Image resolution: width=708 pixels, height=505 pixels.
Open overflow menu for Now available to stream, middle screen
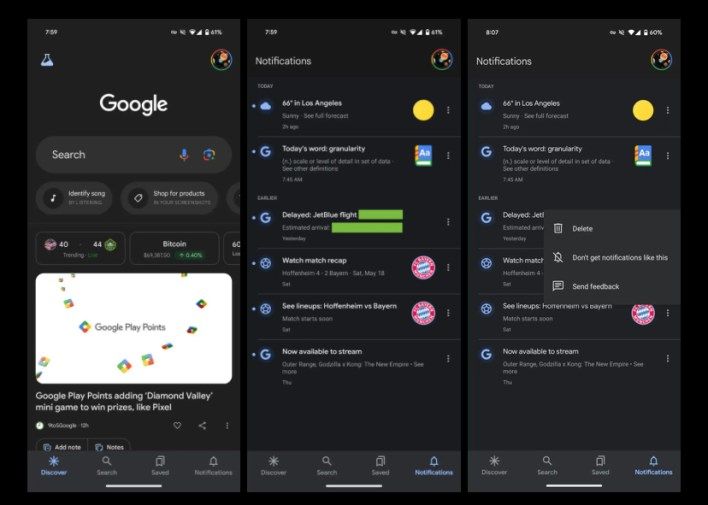tap(448, 359)
